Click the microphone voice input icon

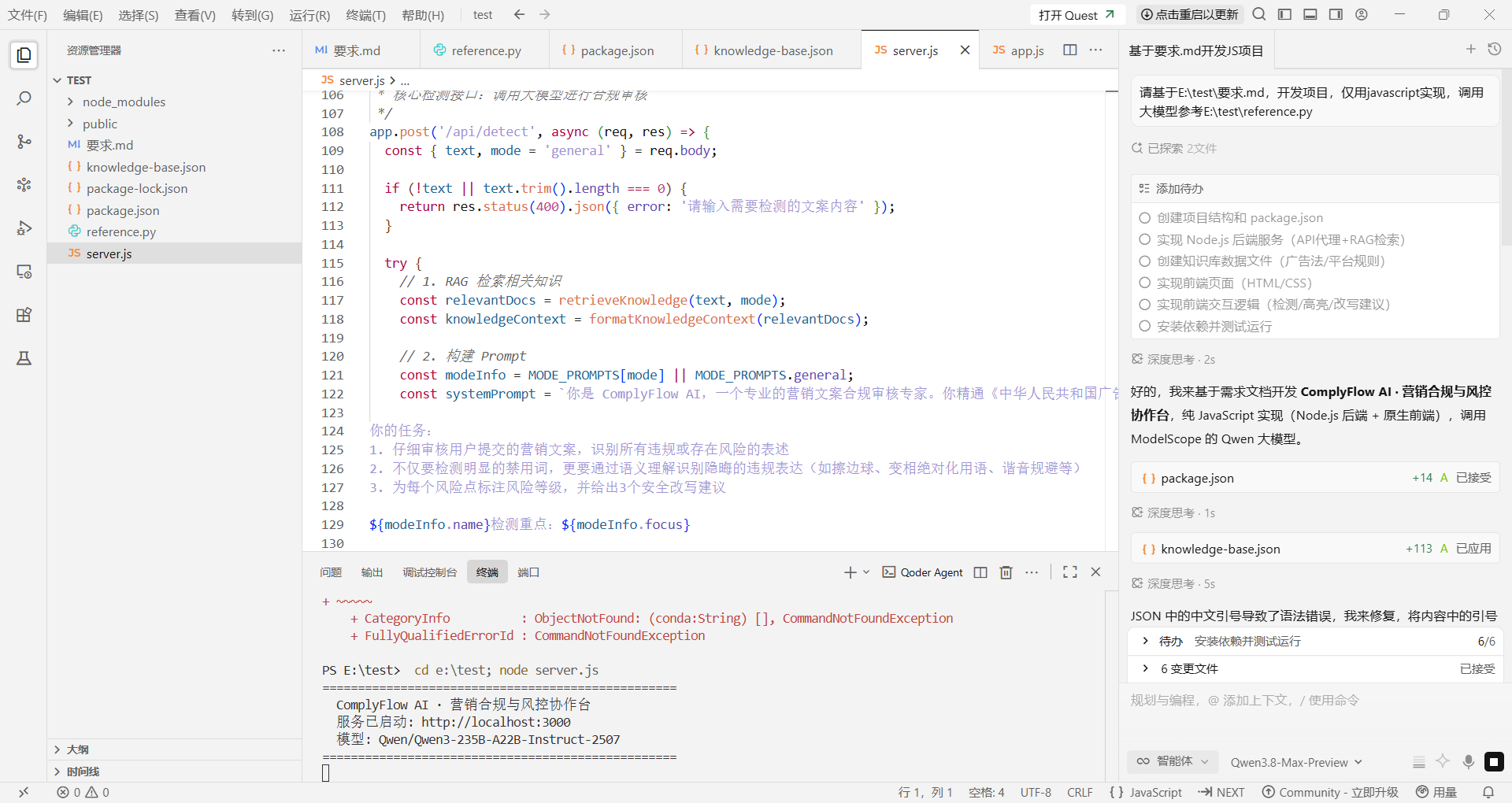tap(1469, 762)
